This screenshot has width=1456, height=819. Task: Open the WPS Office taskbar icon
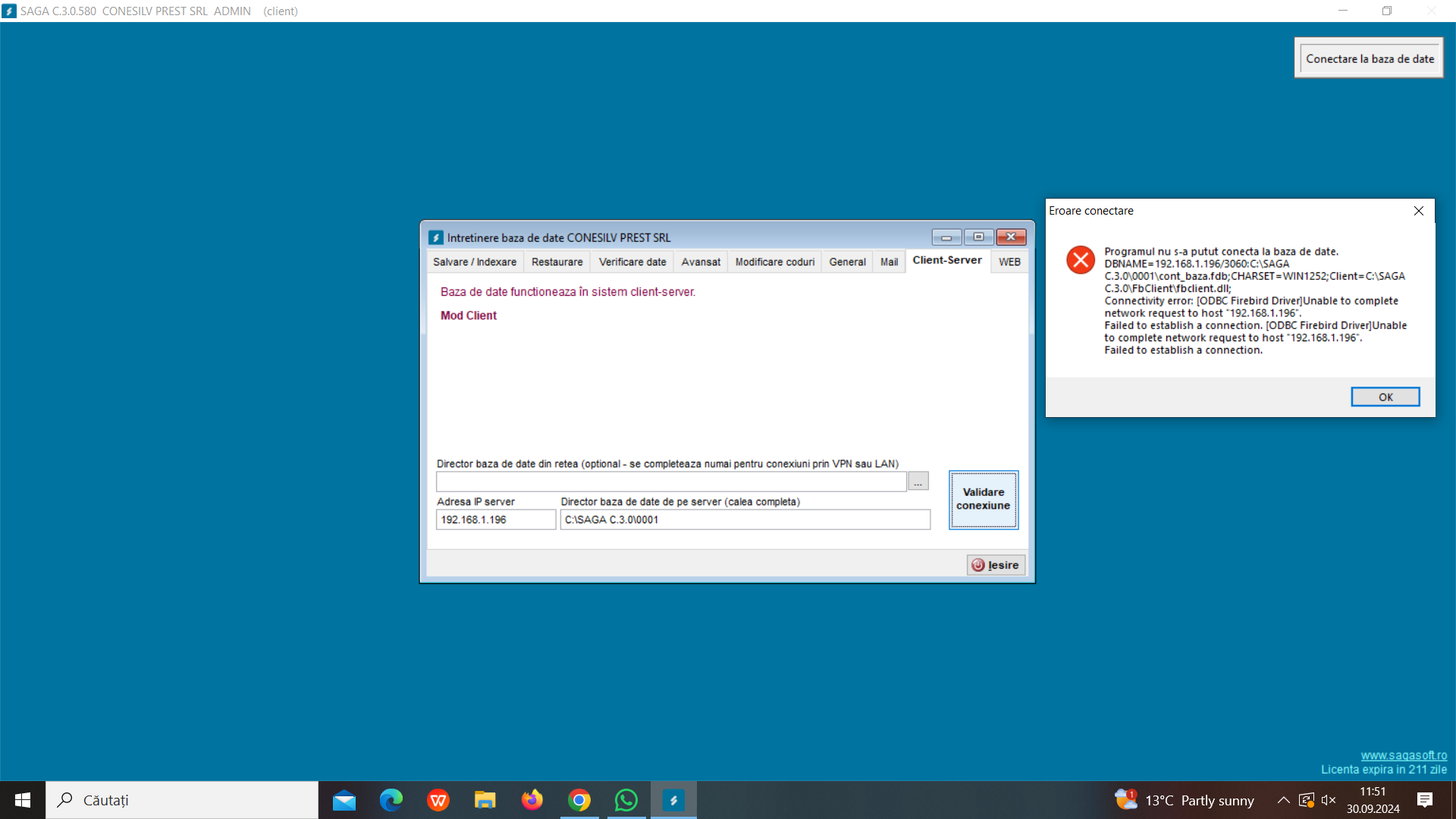438,800
